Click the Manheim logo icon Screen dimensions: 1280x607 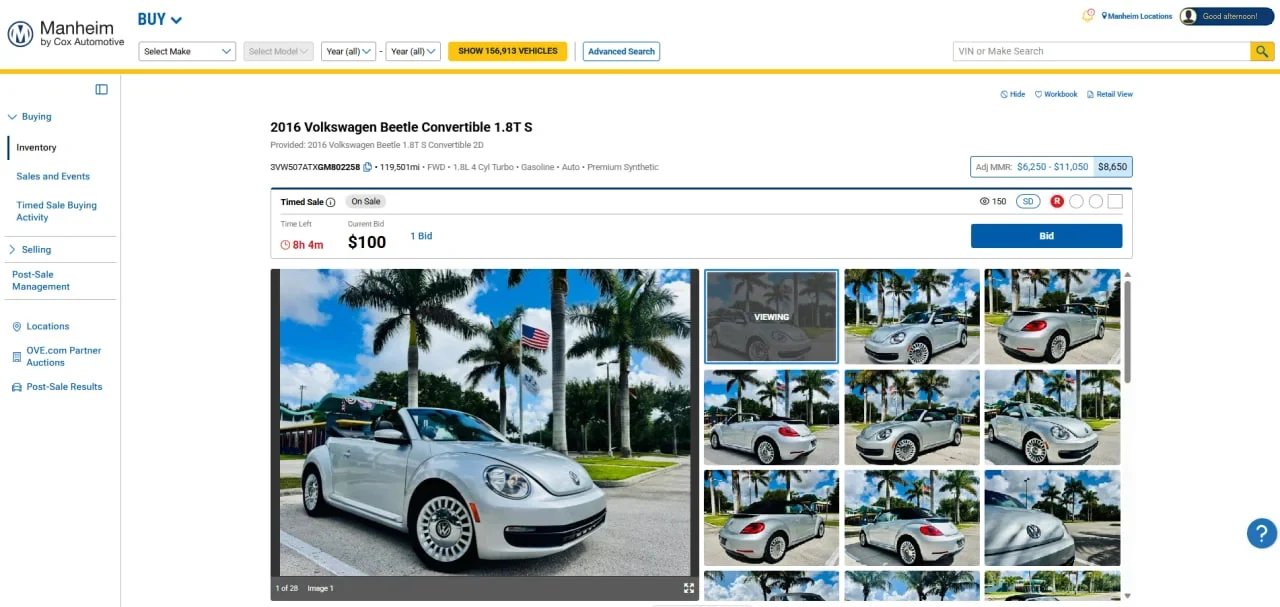(x=20, y=34)
